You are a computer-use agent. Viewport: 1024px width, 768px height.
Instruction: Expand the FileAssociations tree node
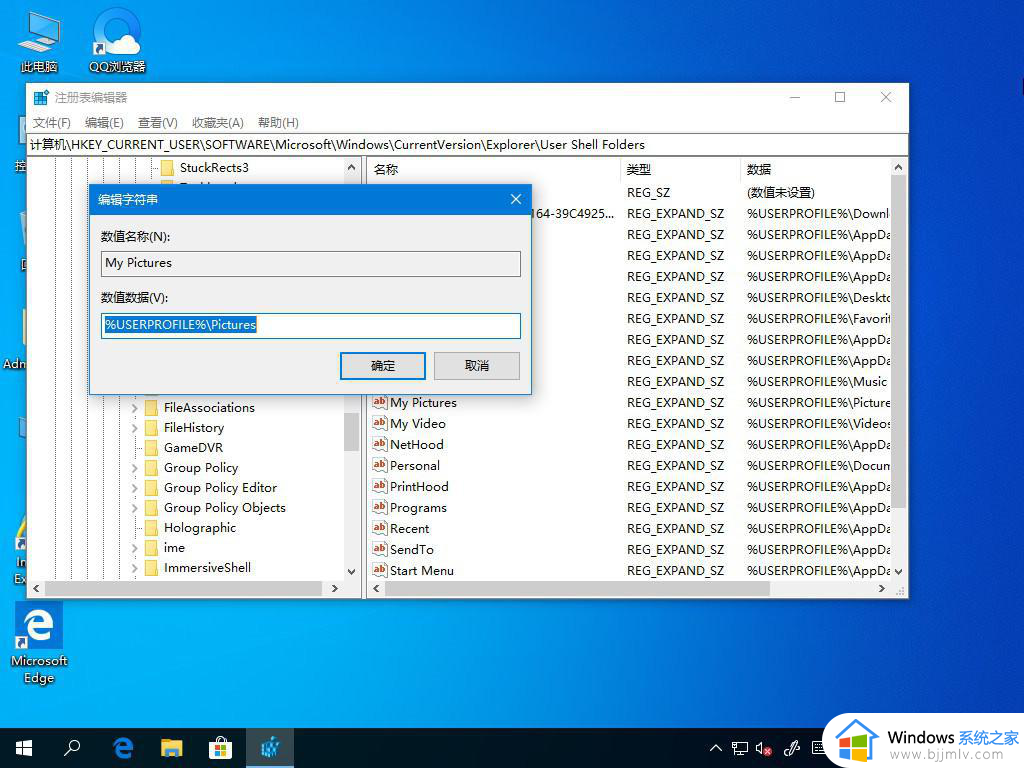[x=135, y=408]
